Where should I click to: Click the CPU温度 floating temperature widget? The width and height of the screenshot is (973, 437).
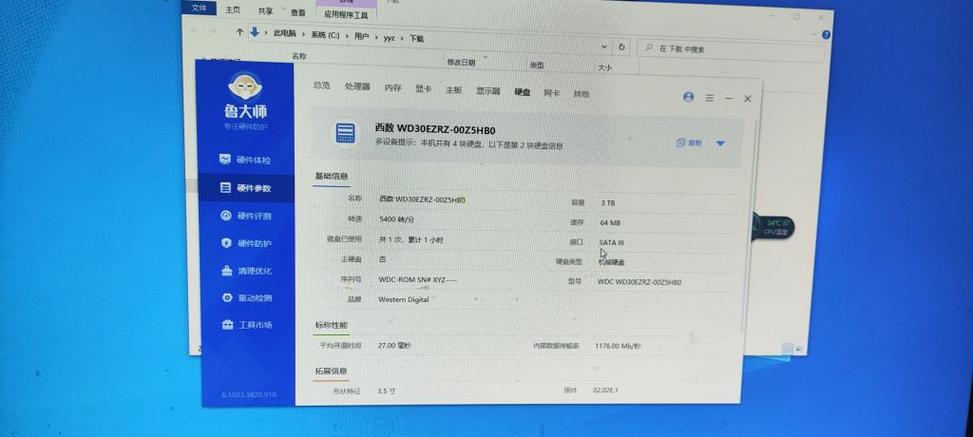(x=774, y=227)
